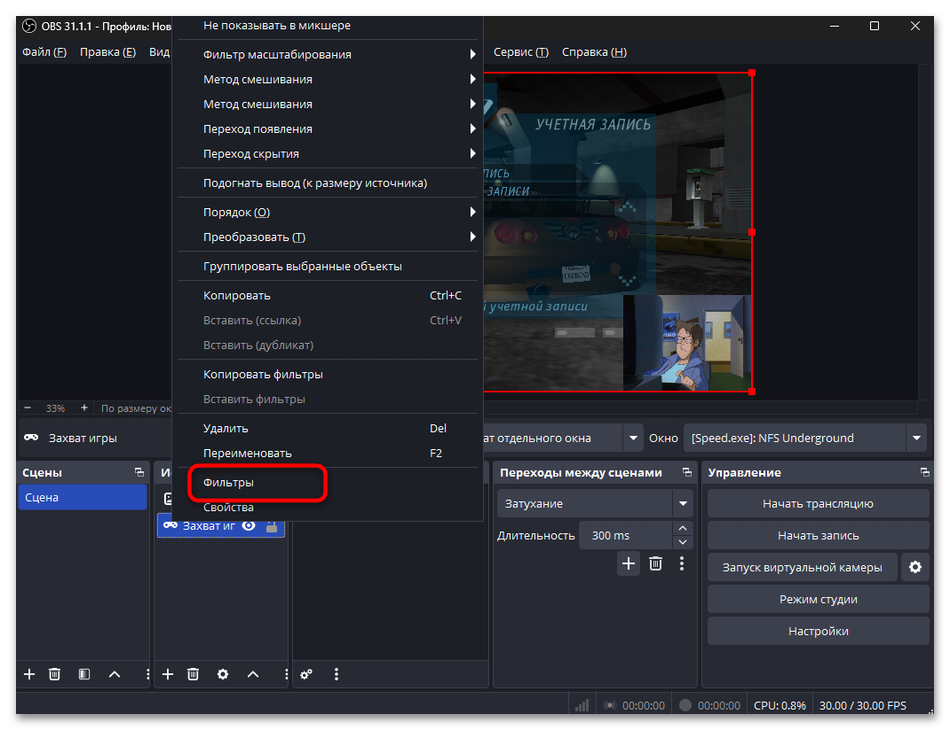Select Удалить in context menu
The image size is (950, 730).
pos(328,428)
